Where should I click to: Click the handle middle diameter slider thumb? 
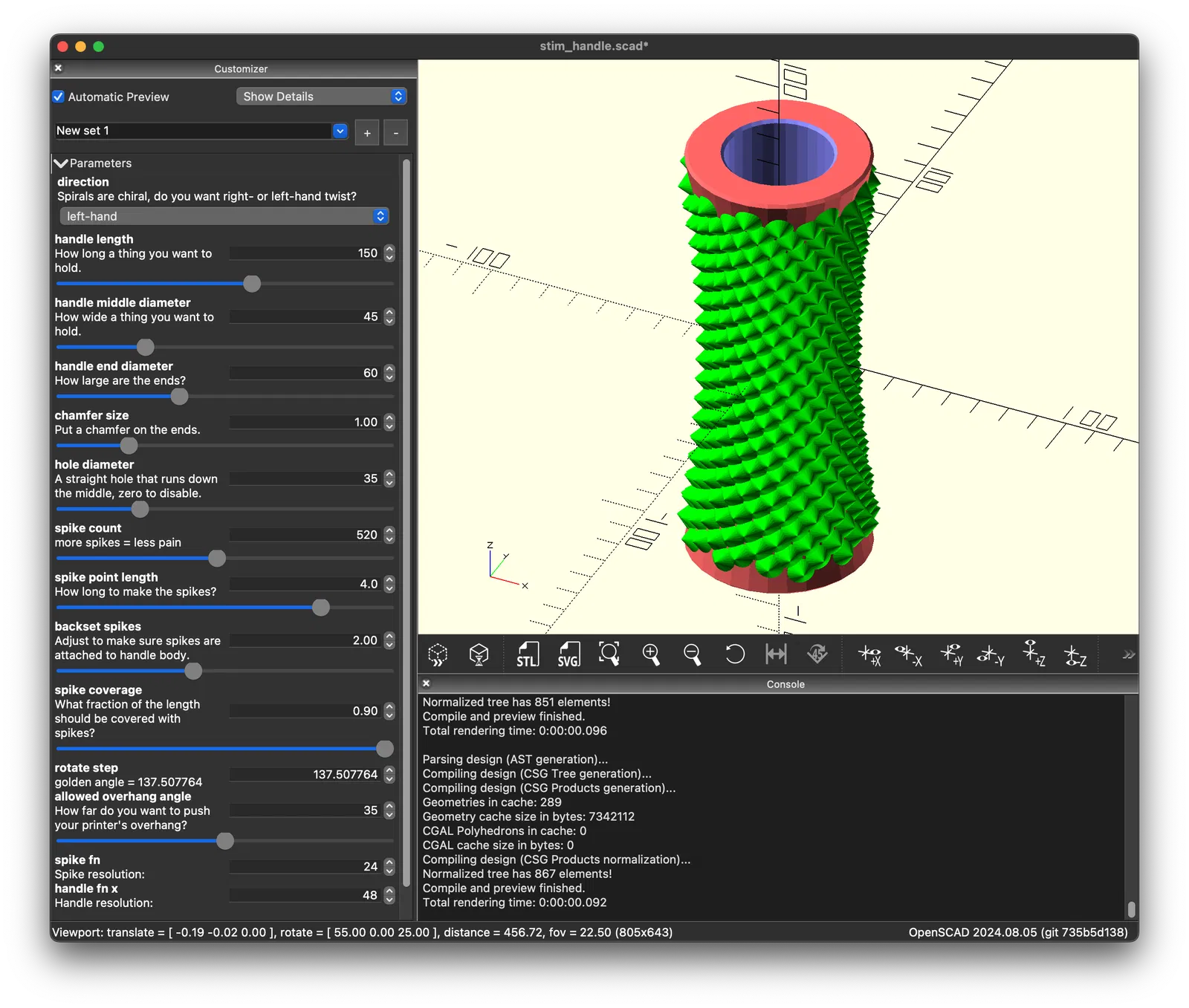click(146, 347)
